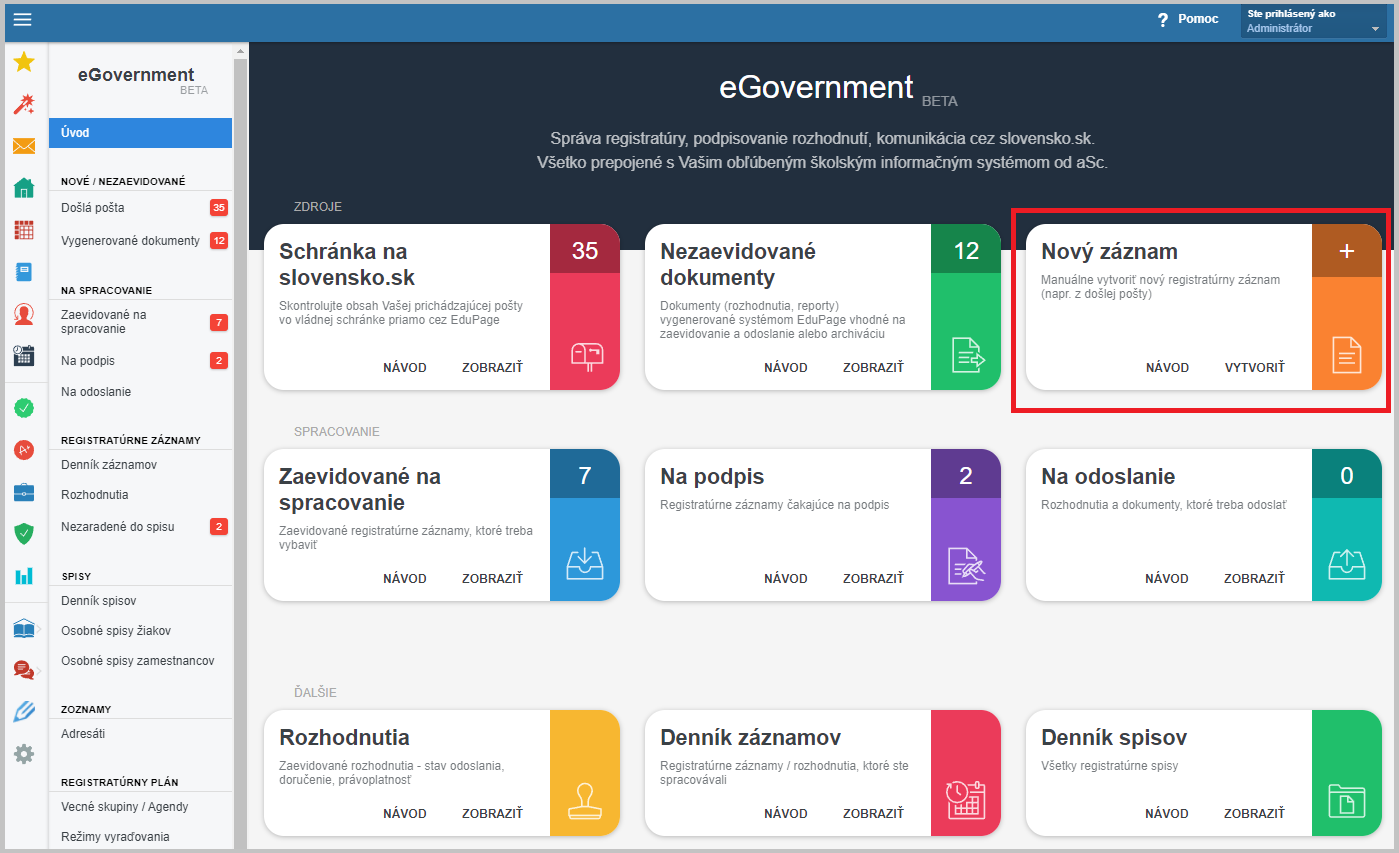Click NÁVOD on Schránka na slovensko.sk card
The width and height of the screenshot is (1399, 853).
pos(405,368)
